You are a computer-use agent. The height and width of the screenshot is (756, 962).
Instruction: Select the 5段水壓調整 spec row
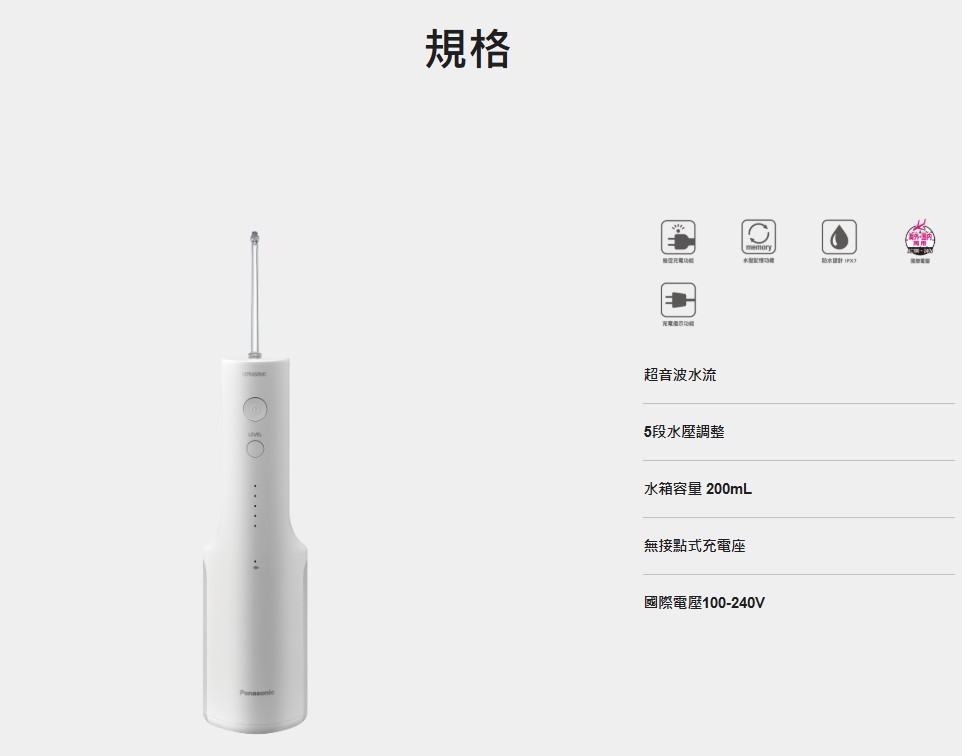pyautogui.click(x=798, y=432)
